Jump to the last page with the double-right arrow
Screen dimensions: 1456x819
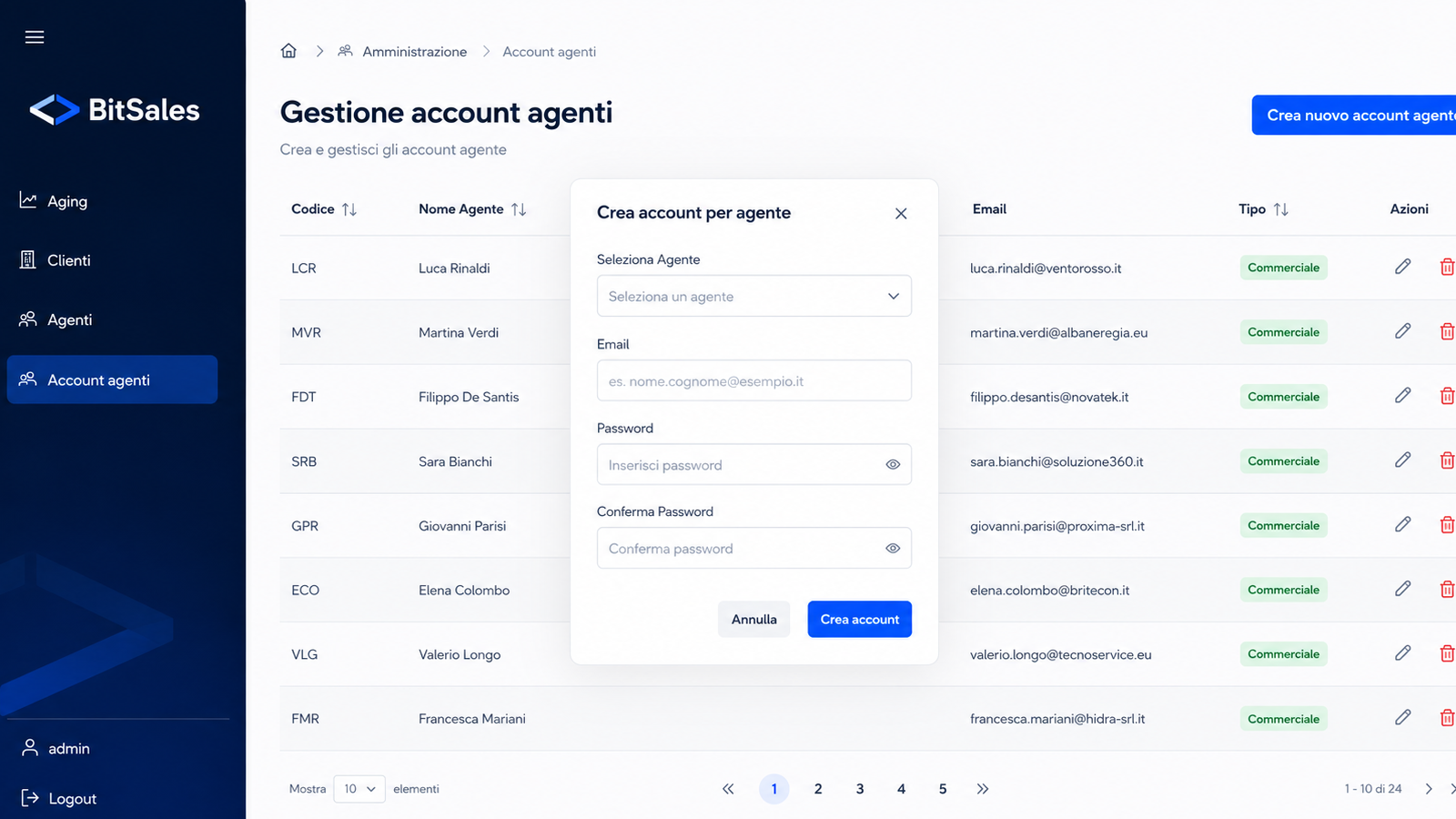point(983,789)
